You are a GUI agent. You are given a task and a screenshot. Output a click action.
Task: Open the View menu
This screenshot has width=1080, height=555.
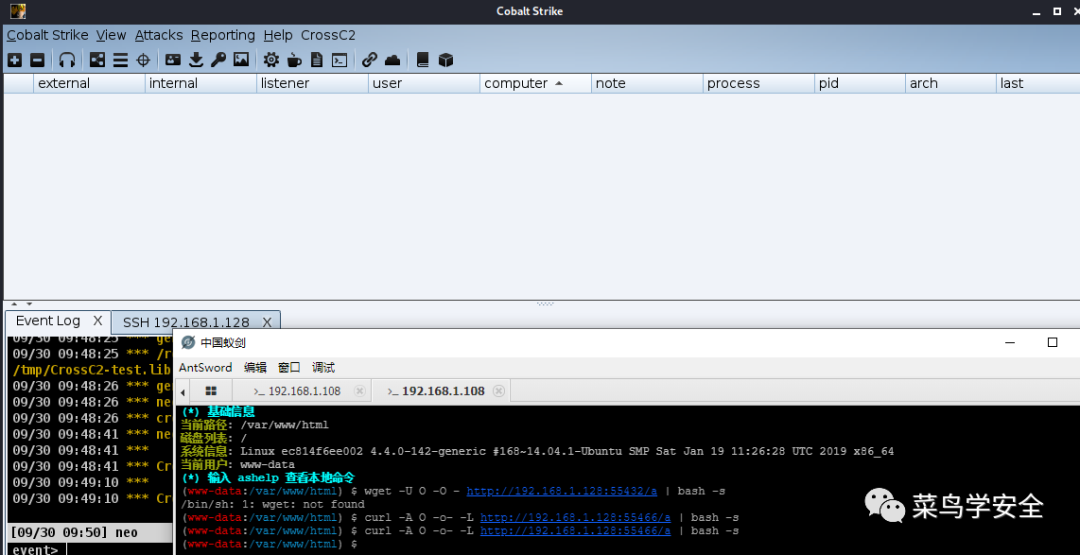click(111, 35)
